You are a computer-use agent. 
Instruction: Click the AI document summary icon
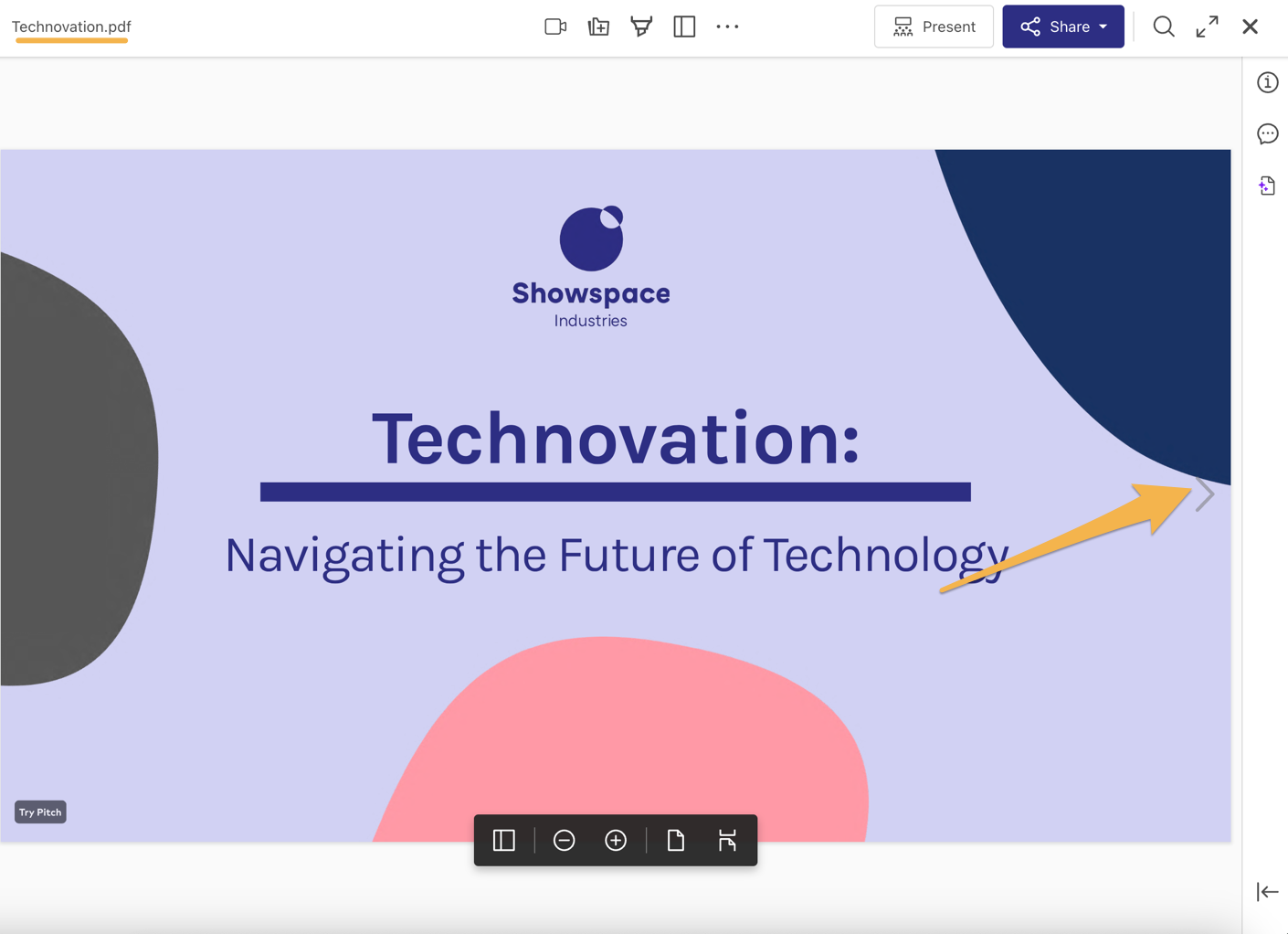click(x=1267, y=186)
